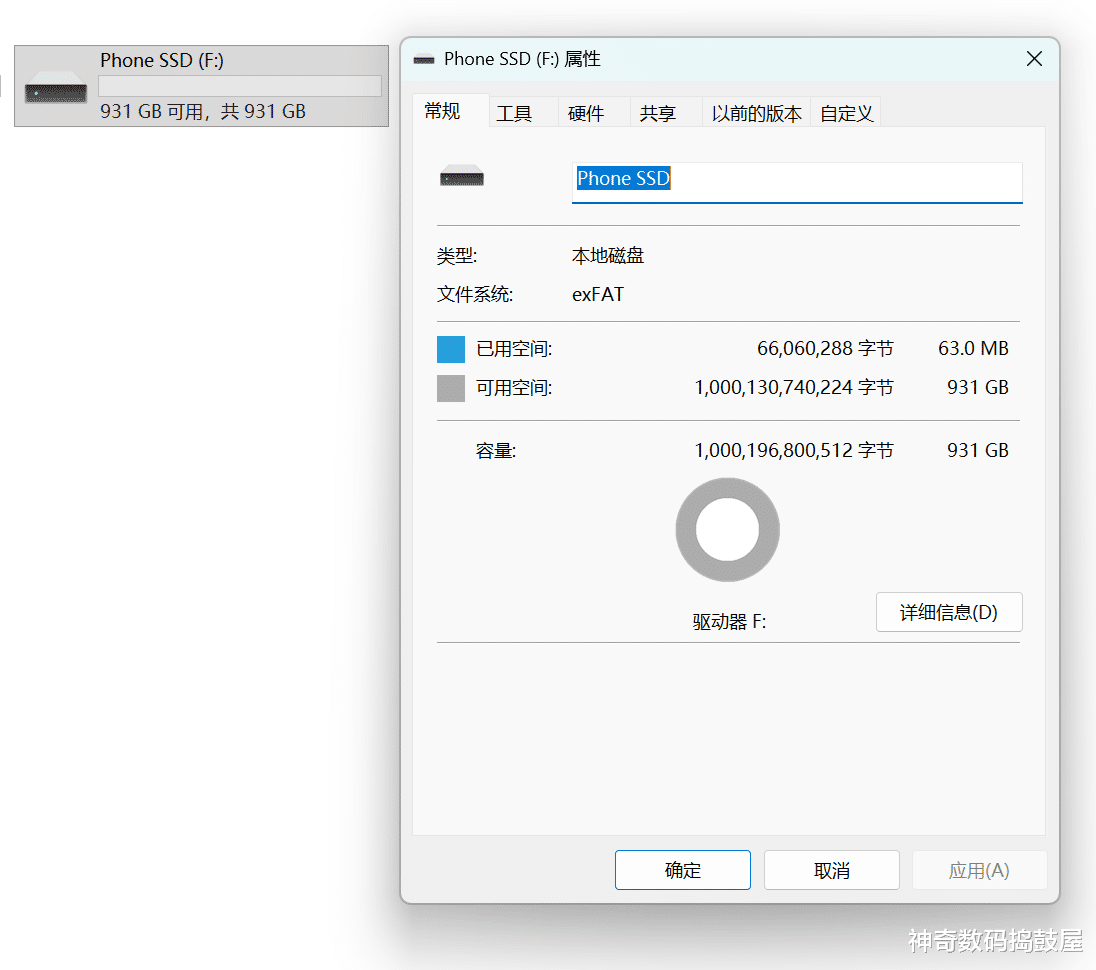Screen dimensions: 1096x970
Task: Click the 可用空间 label
Action: [x=514, y=388]
